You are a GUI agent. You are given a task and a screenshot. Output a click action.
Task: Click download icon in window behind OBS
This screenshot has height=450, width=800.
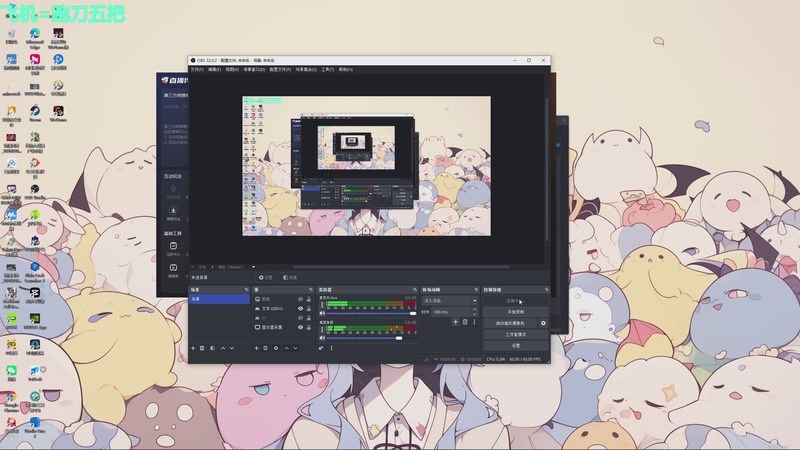[173, 210]
